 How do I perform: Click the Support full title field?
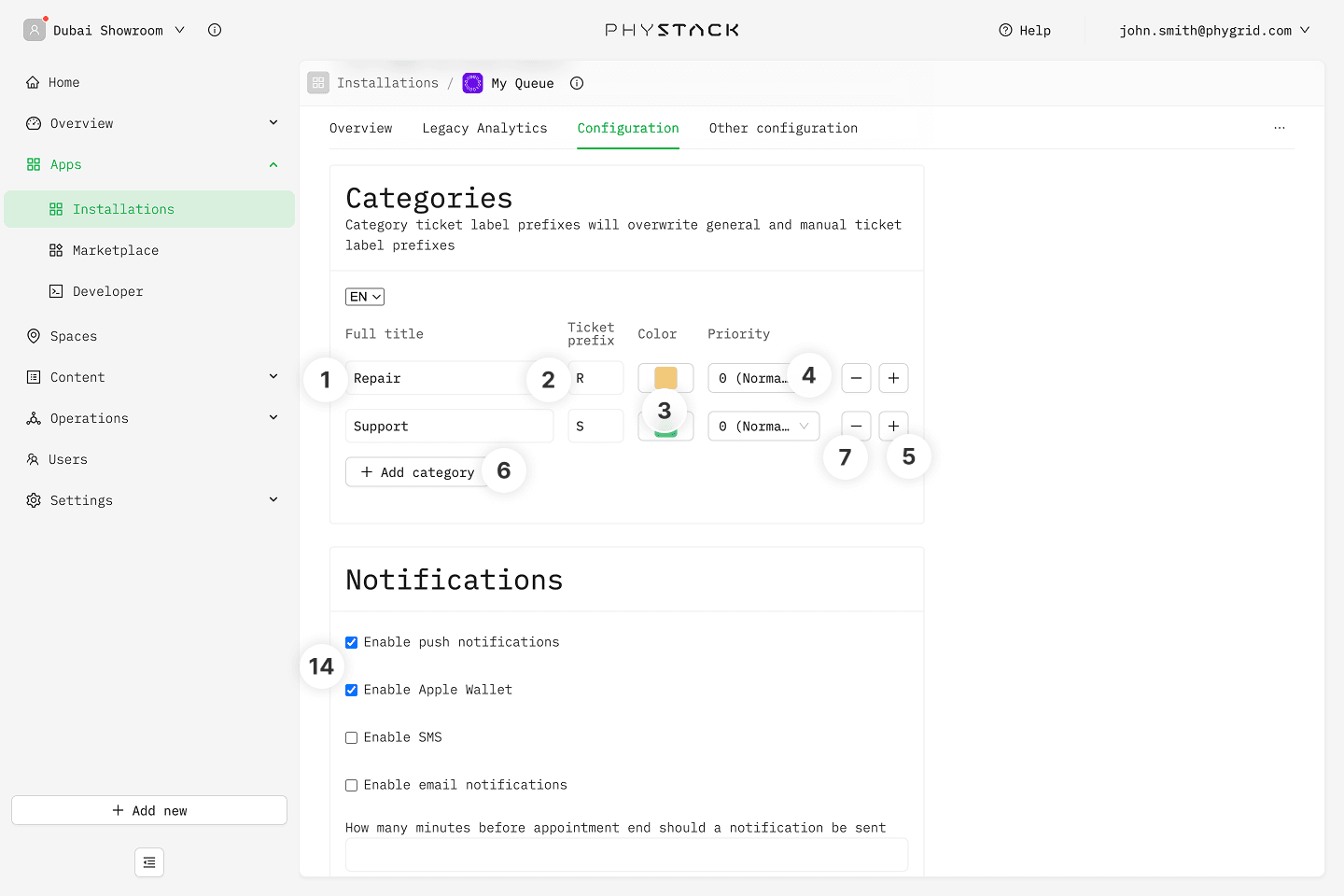(448, 427)
